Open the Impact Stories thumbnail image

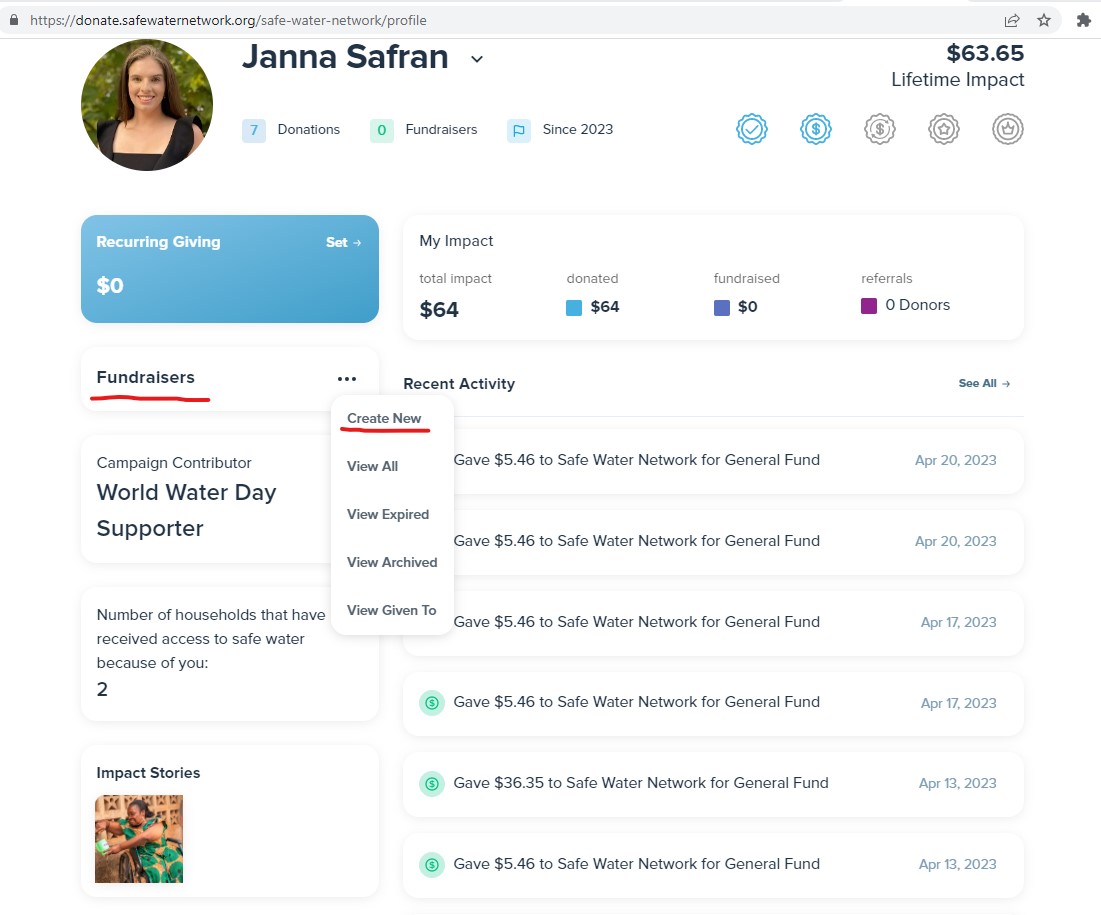139,838
